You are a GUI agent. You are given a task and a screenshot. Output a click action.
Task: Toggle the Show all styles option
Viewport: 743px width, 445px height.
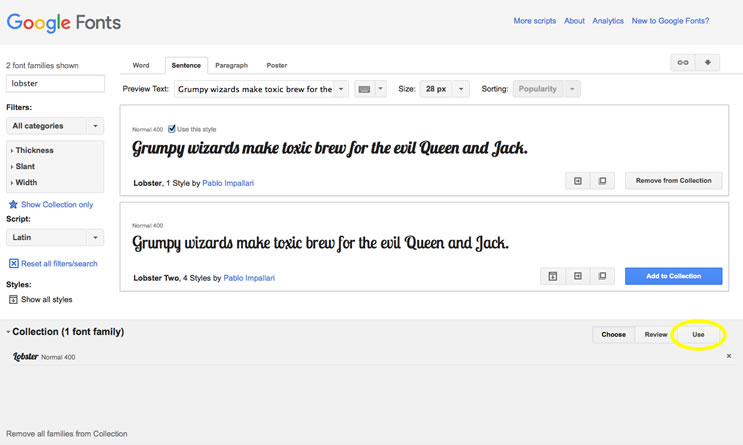pyautogui.click(x=13, y=299)
